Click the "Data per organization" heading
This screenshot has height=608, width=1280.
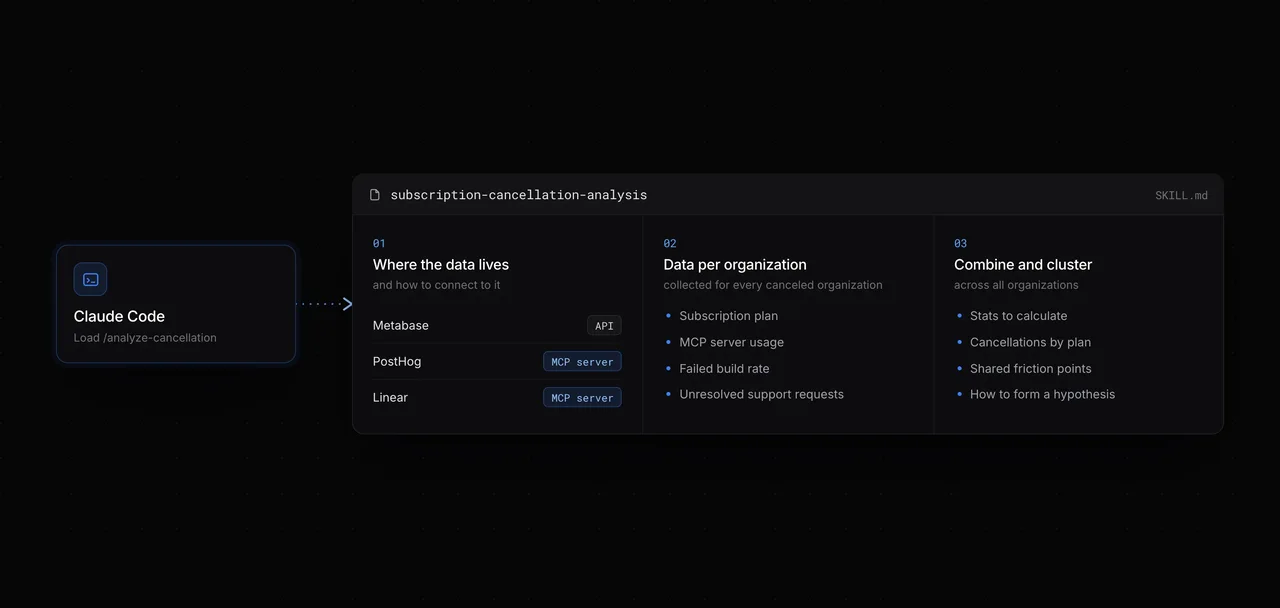pyautogui.click(x=735, y=265)
